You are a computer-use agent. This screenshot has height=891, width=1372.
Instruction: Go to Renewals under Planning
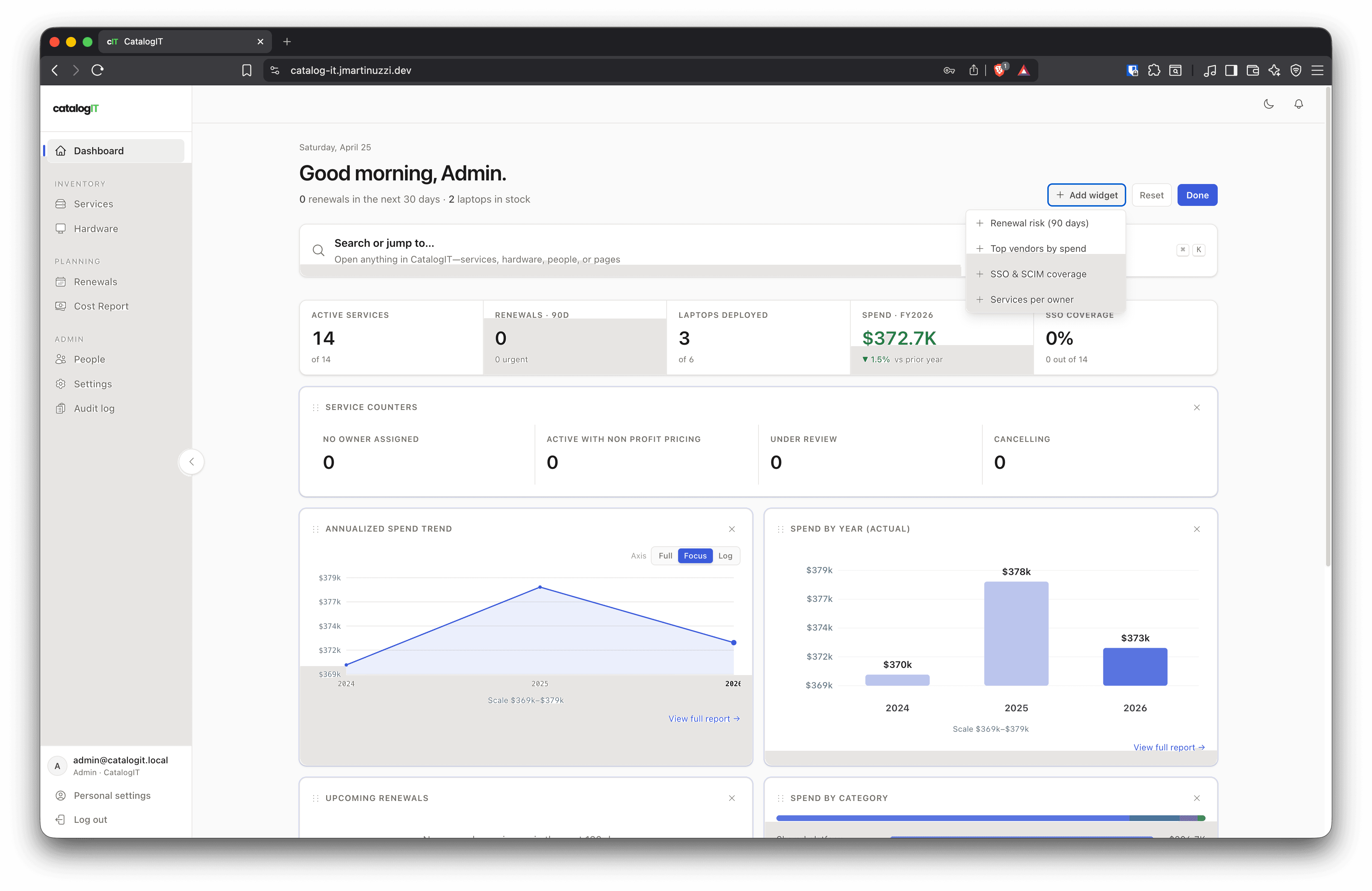pyautogui.click(x=116, y=282)
